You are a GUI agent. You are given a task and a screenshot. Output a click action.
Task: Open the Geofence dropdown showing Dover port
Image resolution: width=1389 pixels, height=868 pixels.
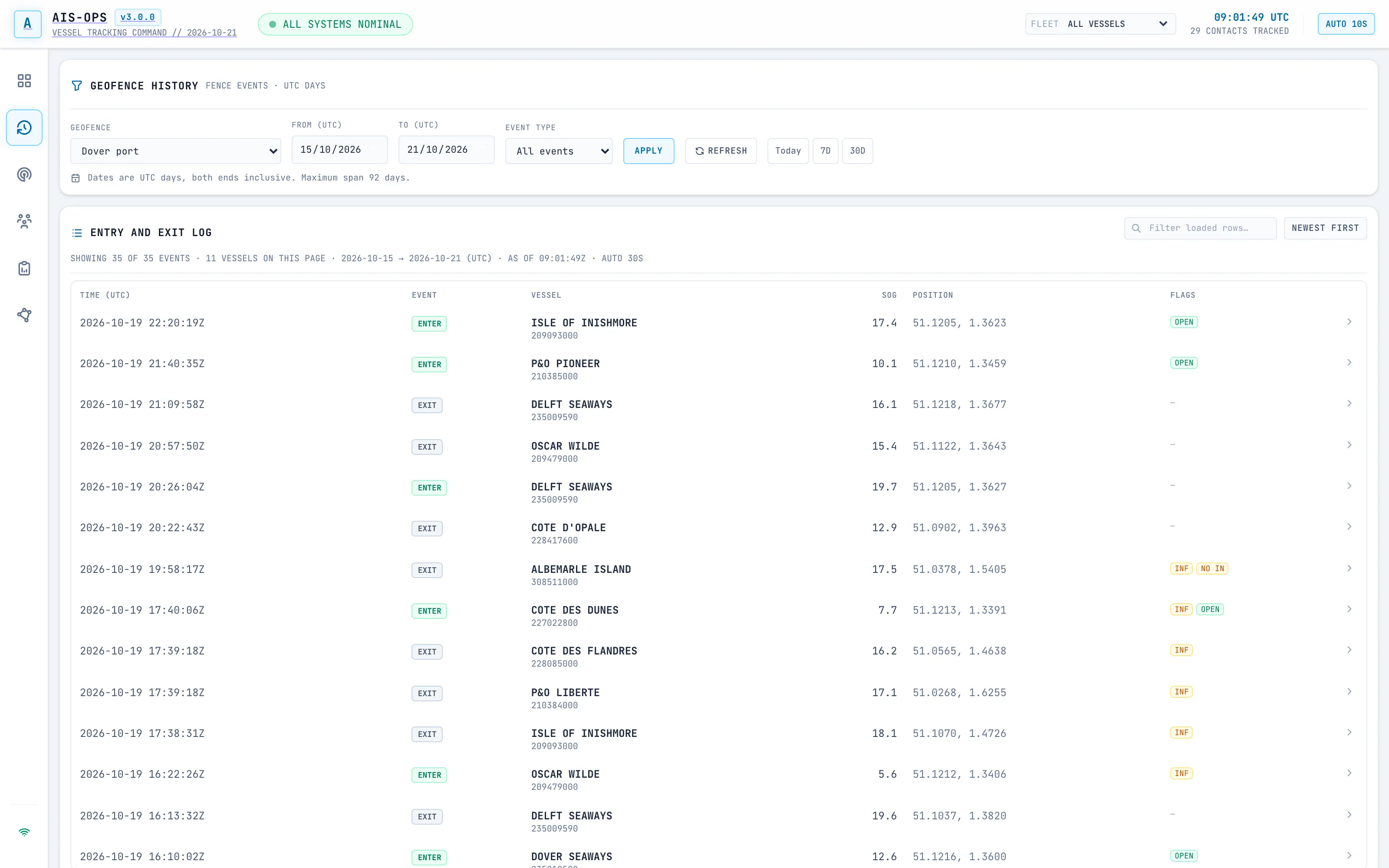click(176, 151)
